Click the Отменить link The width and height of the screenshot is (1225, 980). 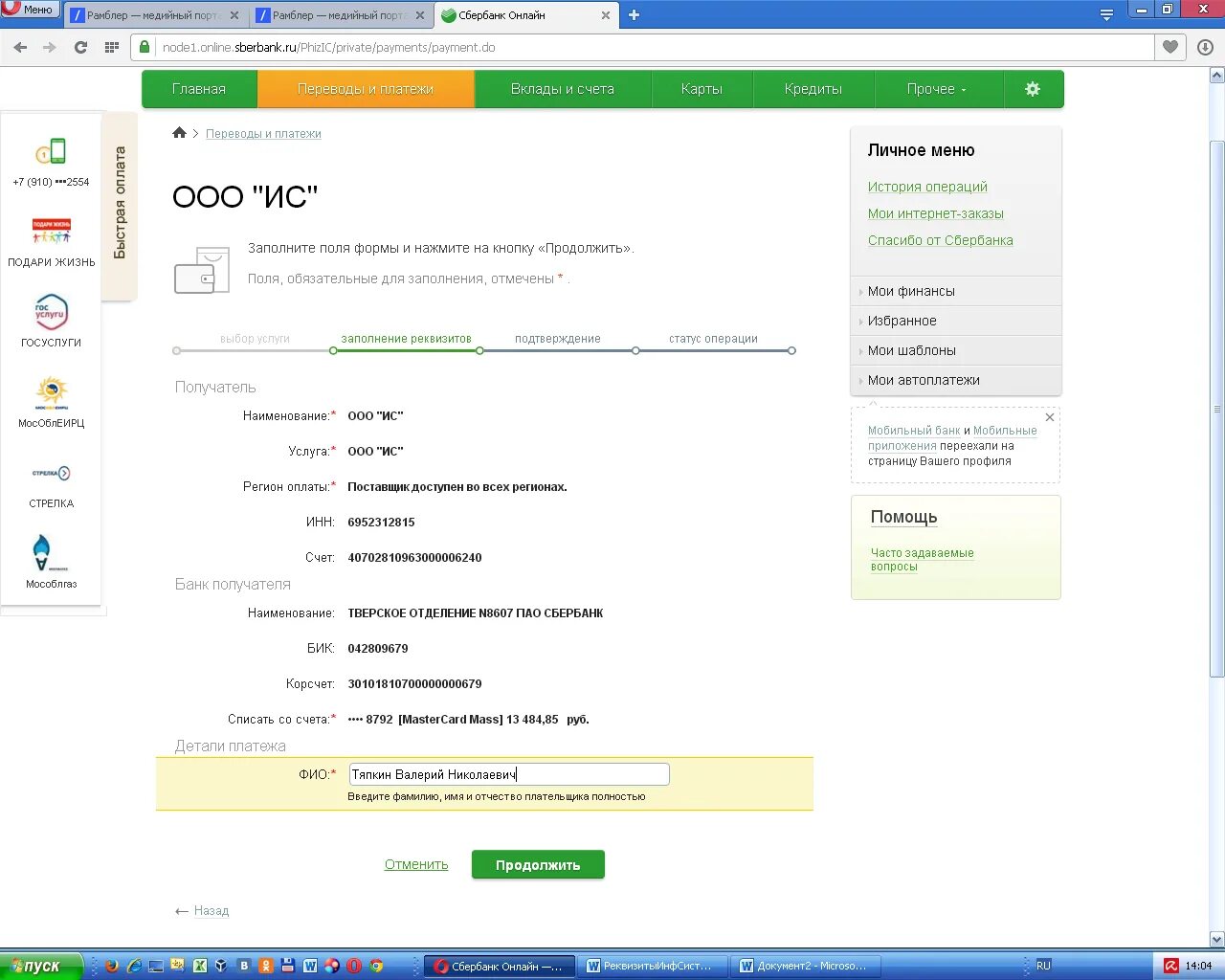point(416,864)
